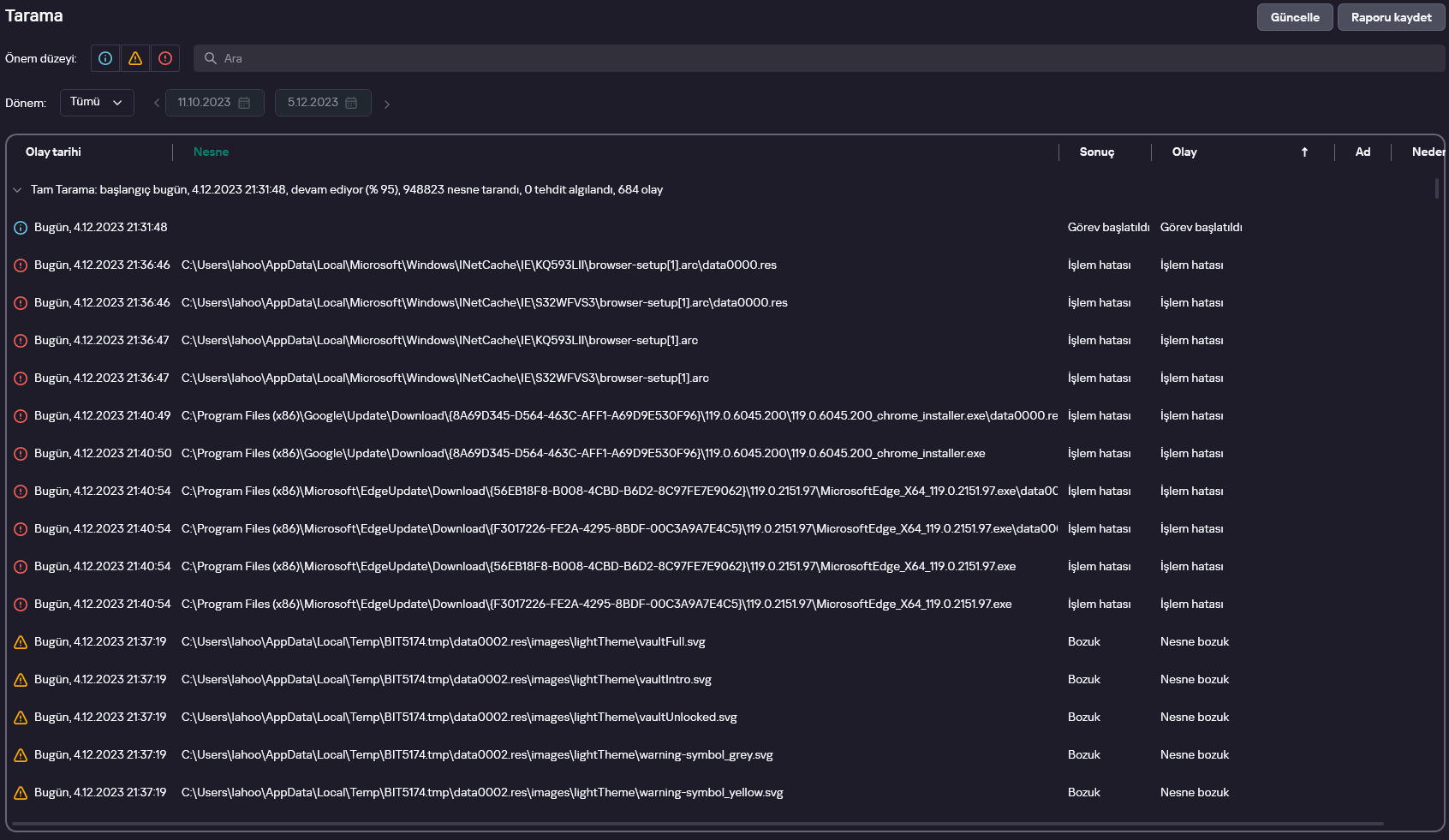Screen dimensions: 1449x840
Task: Sort by Olay tarihi column header
Action: click(x=54, y=152)
